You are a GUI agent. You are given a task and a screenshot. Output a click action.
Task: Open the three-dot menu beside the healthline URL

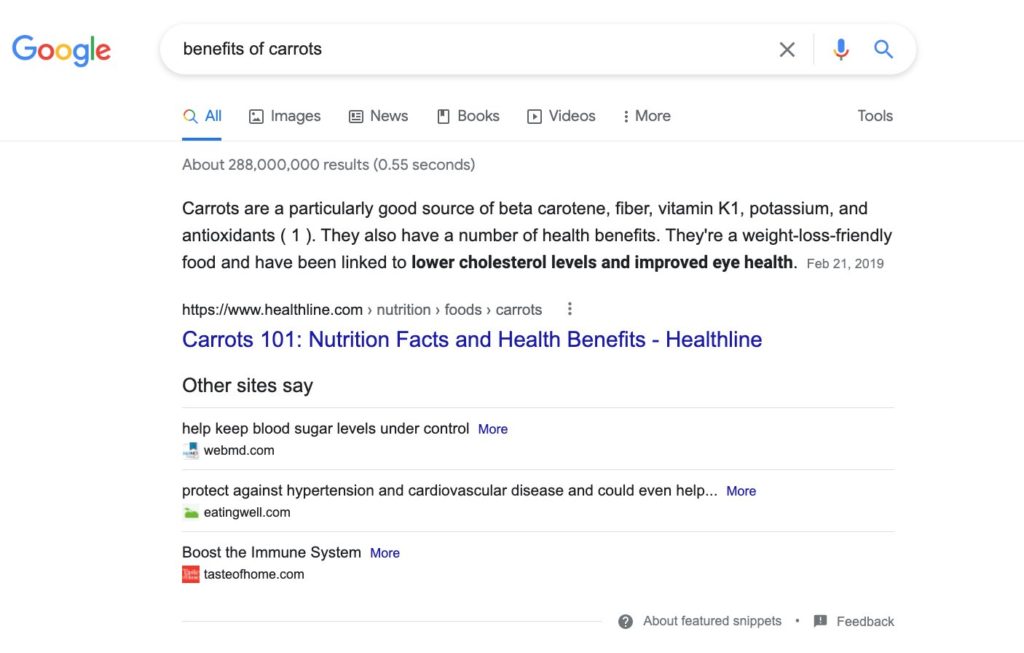[x=569, y=309]
